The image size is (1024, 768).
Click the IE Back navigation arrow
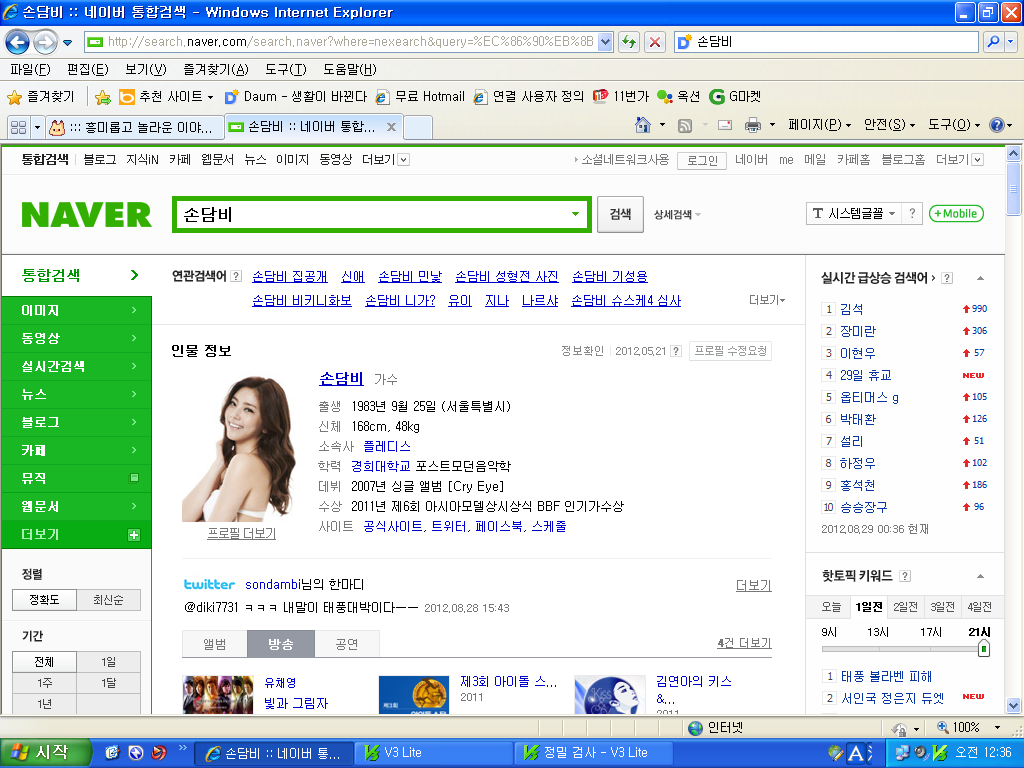[18, 42]
